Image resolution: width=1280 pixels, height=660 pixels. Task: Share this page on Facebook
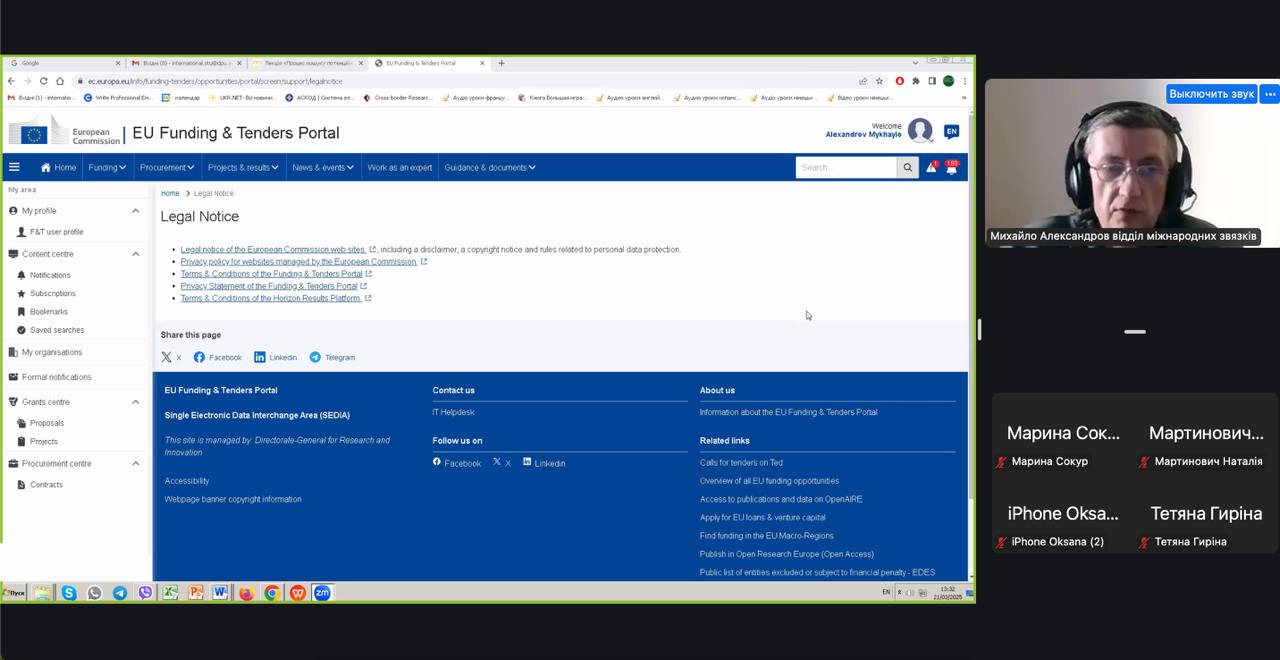pyautogui.click(x=217, y=357)
